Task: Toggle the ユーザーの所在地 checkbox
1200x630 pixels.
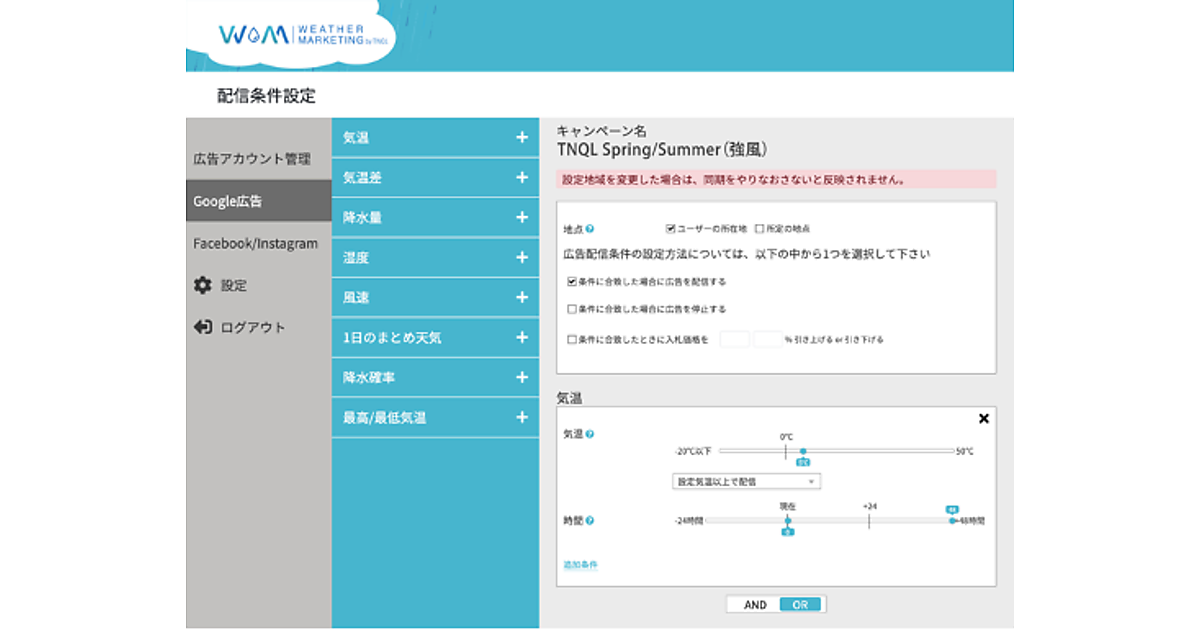Action: tap(671, 229)
